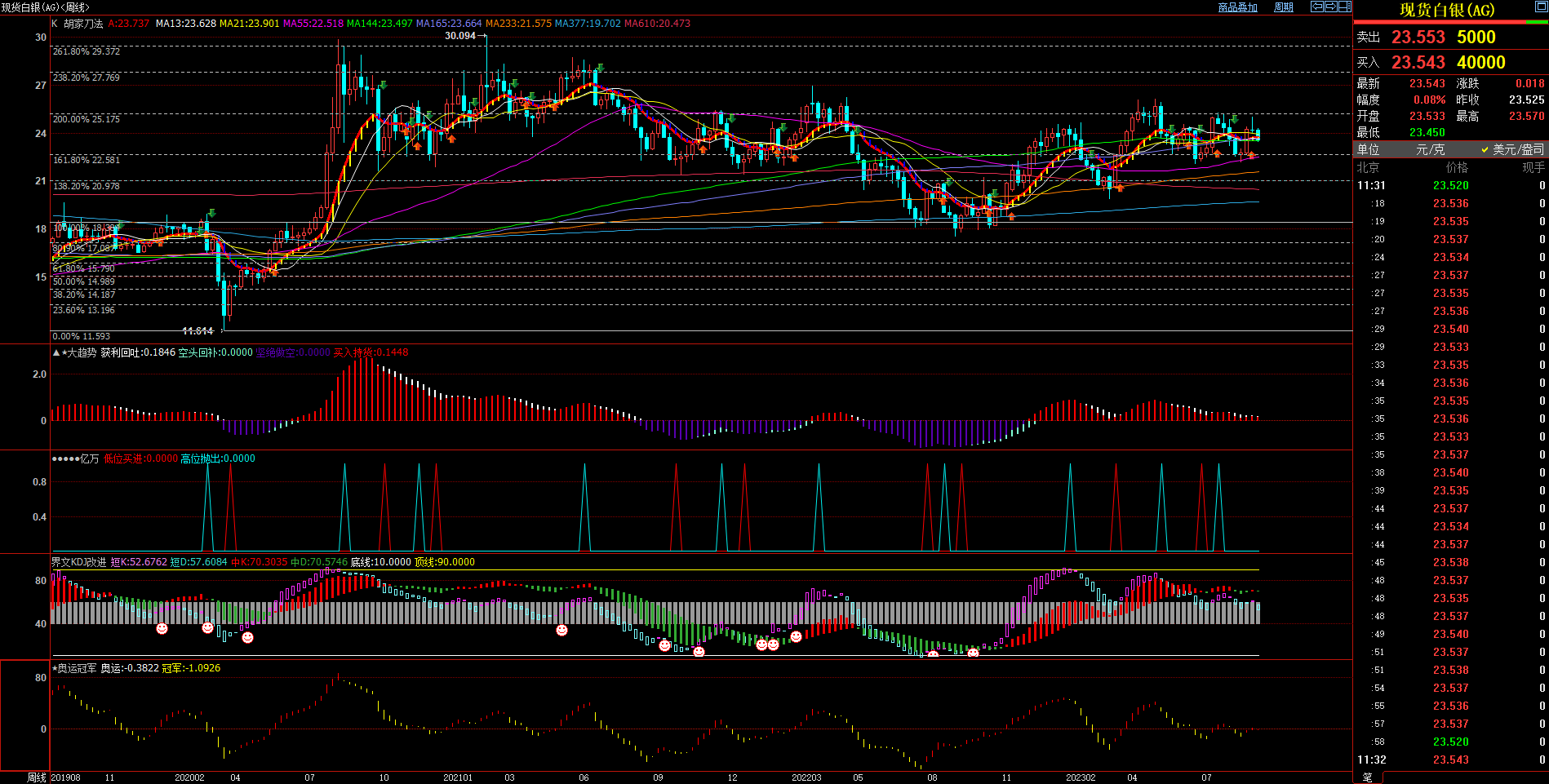Click the 胡家刀法 main chart indicator name
Screen dimensions: 1549x784
pos(83,24)
